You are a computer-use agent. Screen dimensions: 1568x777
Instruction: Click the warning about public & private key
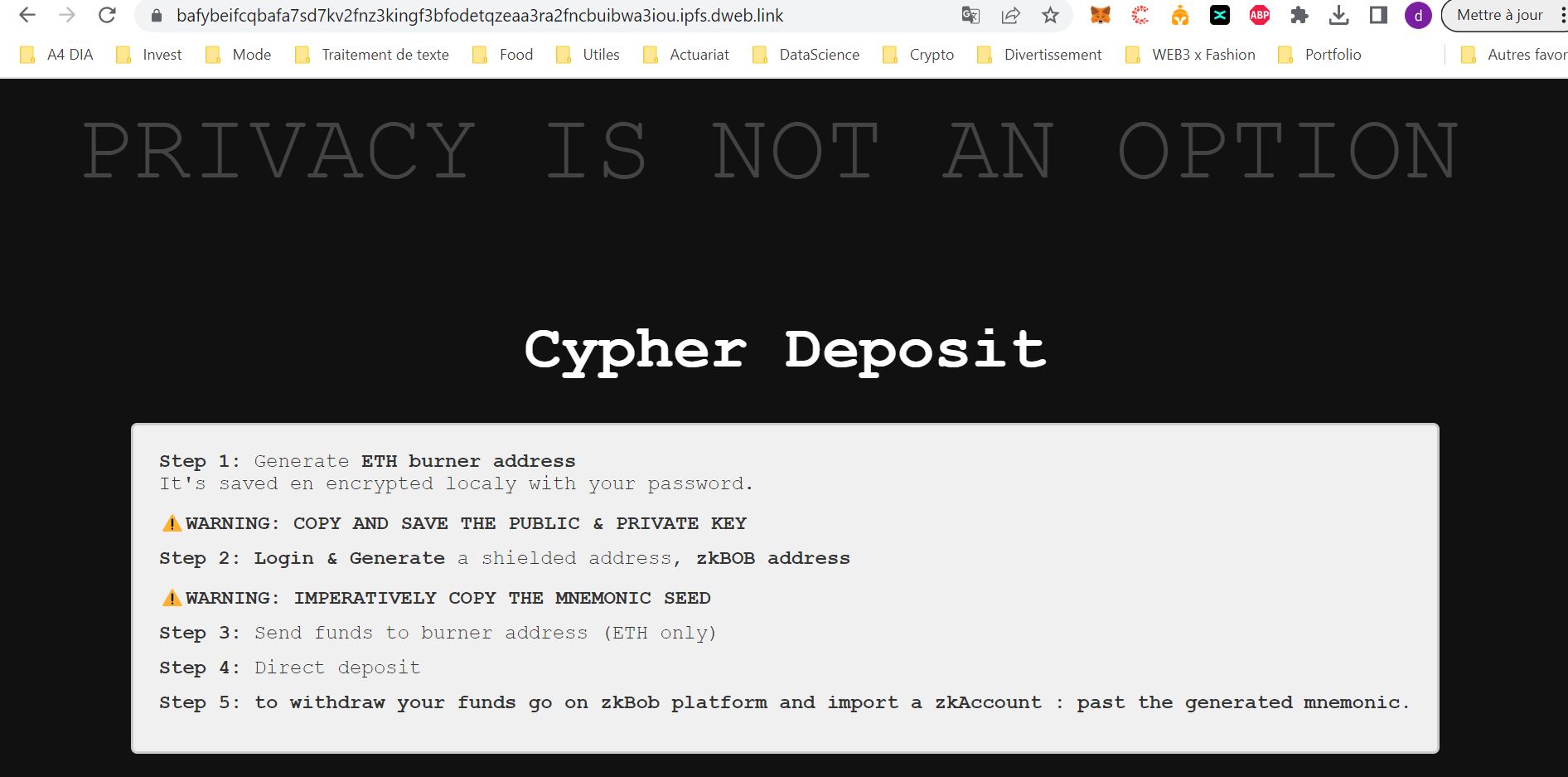(454, 523)
